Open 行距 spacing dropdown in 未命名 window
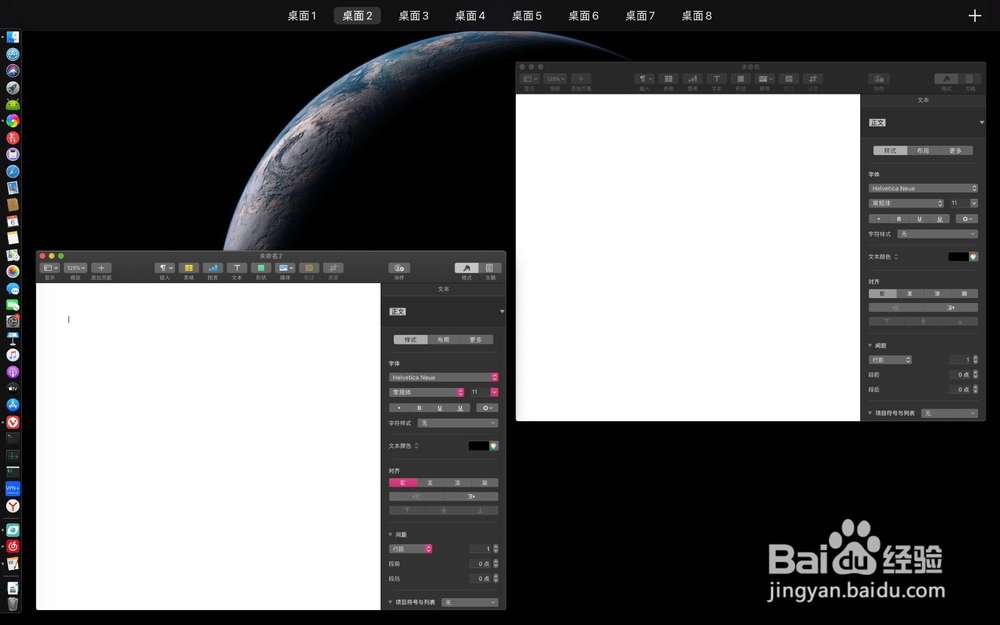 click(x=890, y=360)
